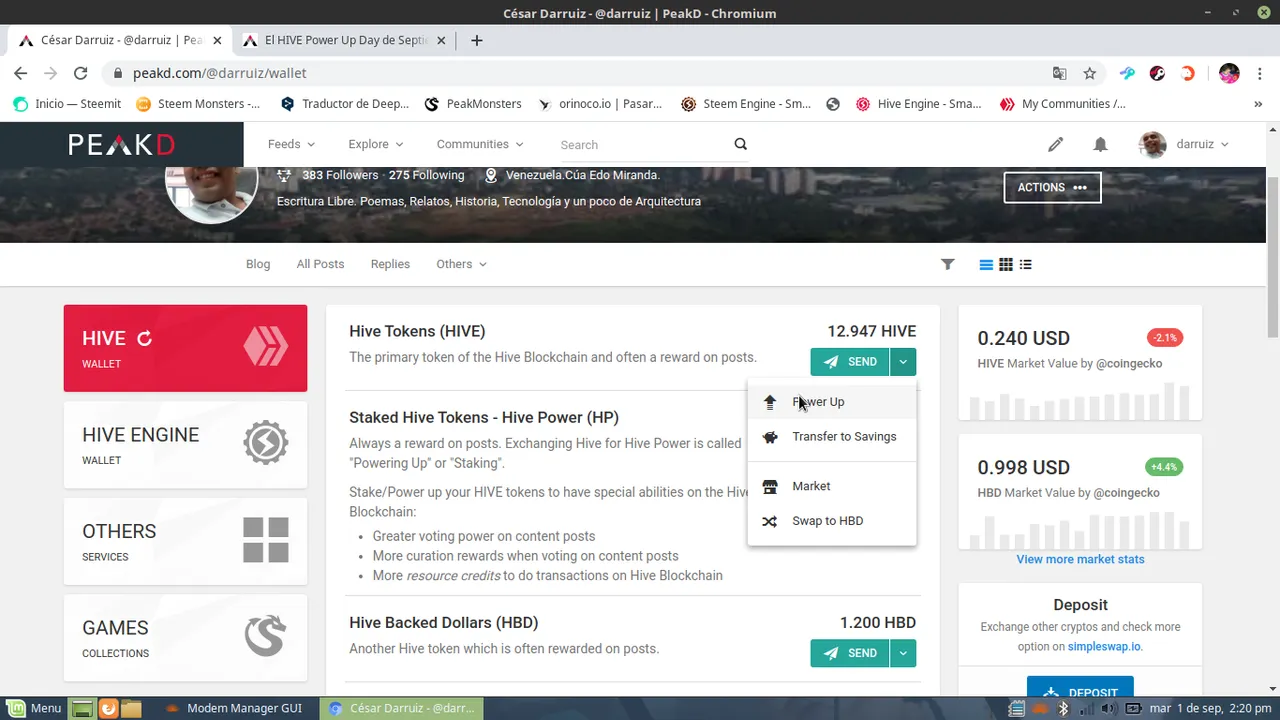The width and height of the screenshot is (1280, 720).
Task: Open a new browser tab
Action: click(477, 41)
